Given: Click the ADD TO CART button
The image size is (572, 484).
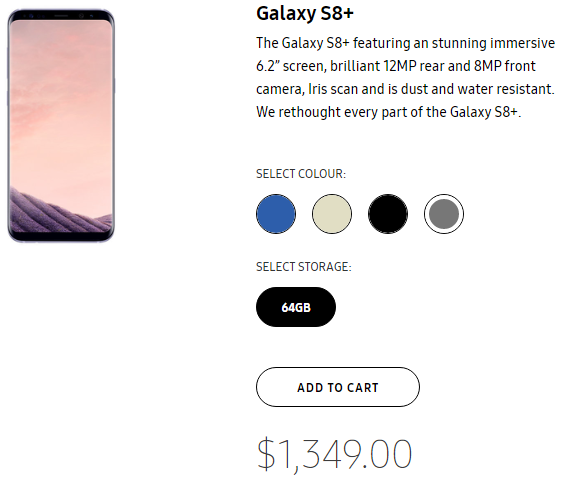Looking at the screenshot, I should pyautogui.click(x=338, y=387).
